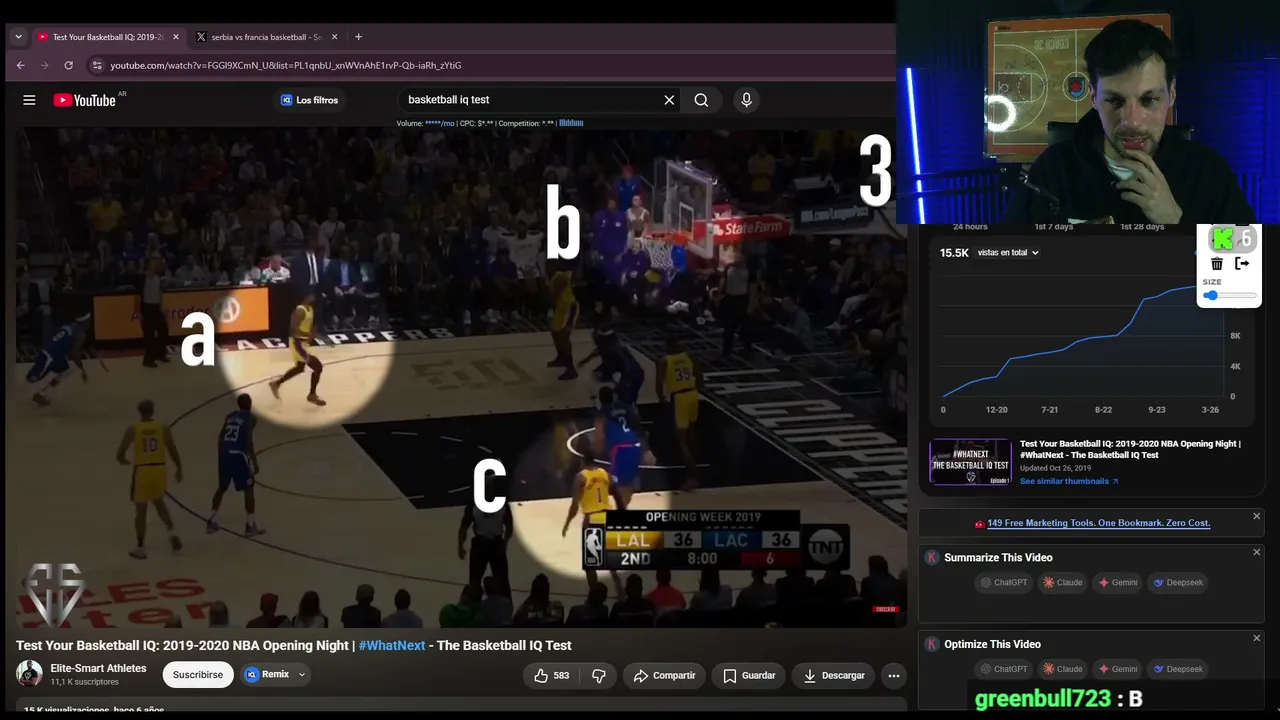This screenshot has width=1280, height=720.
Task: Open the more actions ellipsis menu
Action: pos(894,675)
